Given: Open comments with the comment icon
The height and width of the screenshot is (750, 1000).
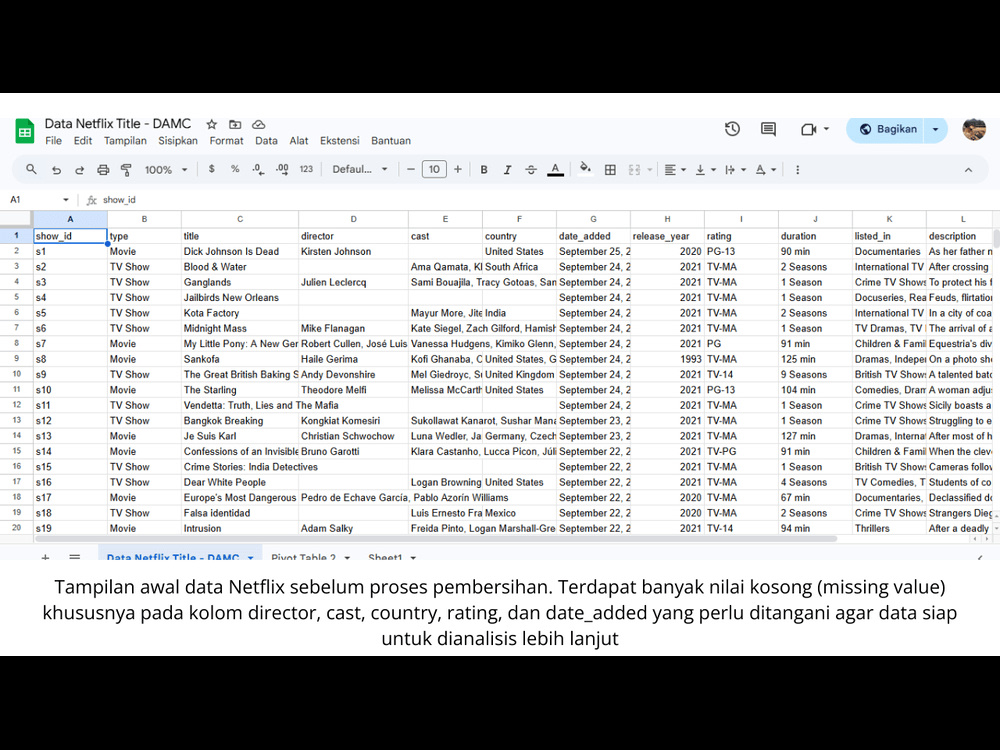Looking at the screenshot, I should click(x=767, y=129).
